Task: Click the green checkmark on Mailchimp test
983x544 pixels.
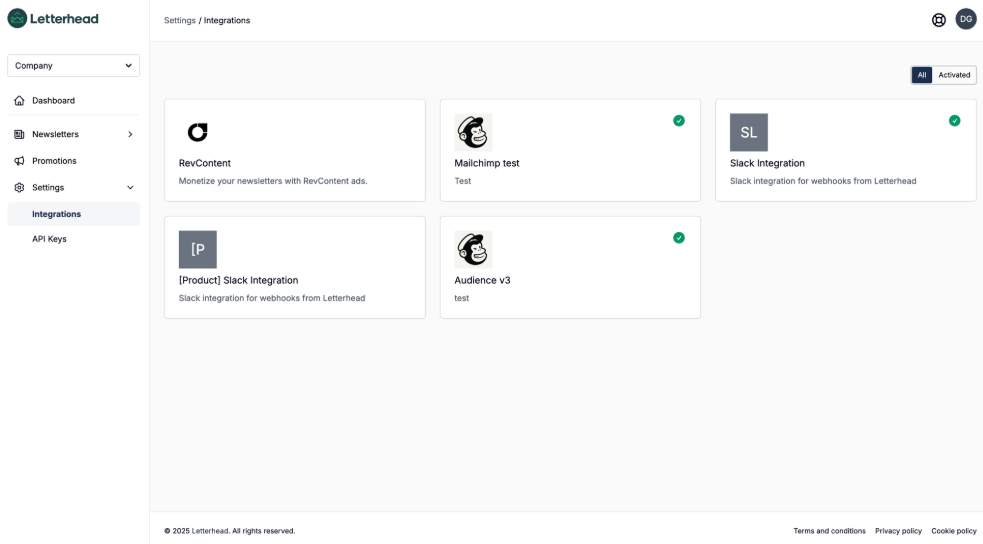Action: [679, 121]
